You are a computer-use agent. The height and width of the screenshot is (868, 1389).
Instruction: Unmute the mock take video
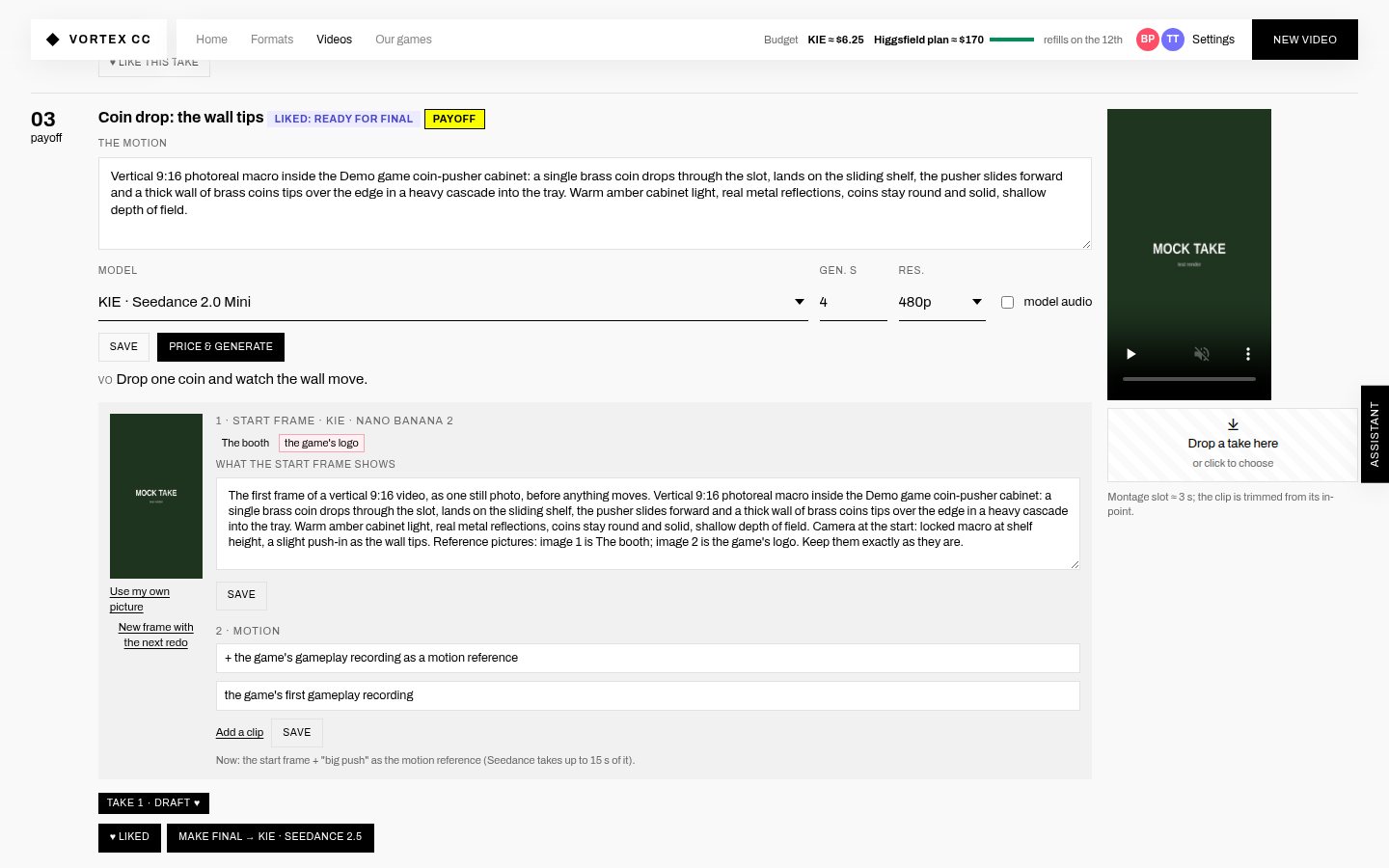pos(1201,354)
